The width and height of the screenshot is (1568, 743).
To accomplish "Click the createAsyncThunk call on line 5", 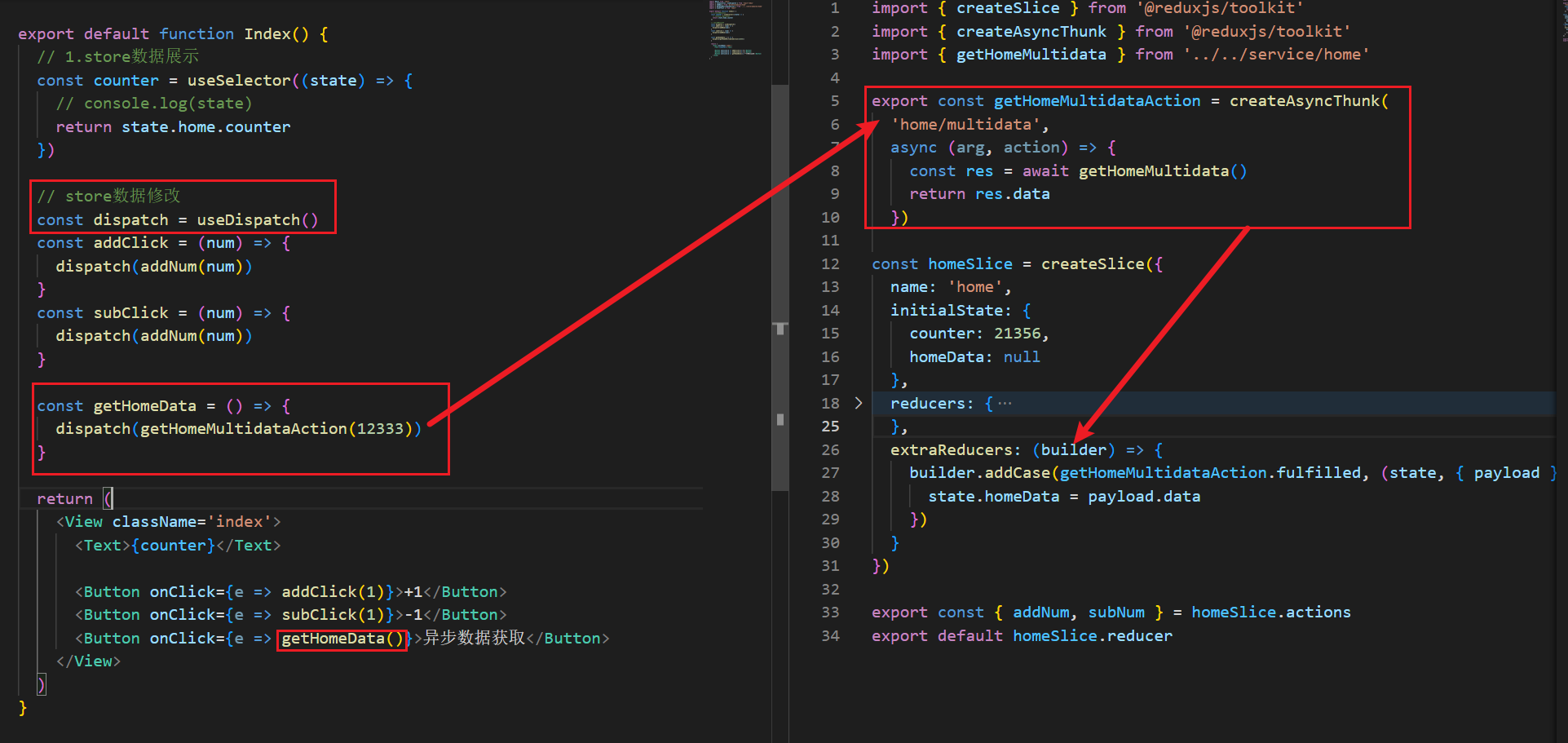I will pyautogui.click(x=1305, y=101).
